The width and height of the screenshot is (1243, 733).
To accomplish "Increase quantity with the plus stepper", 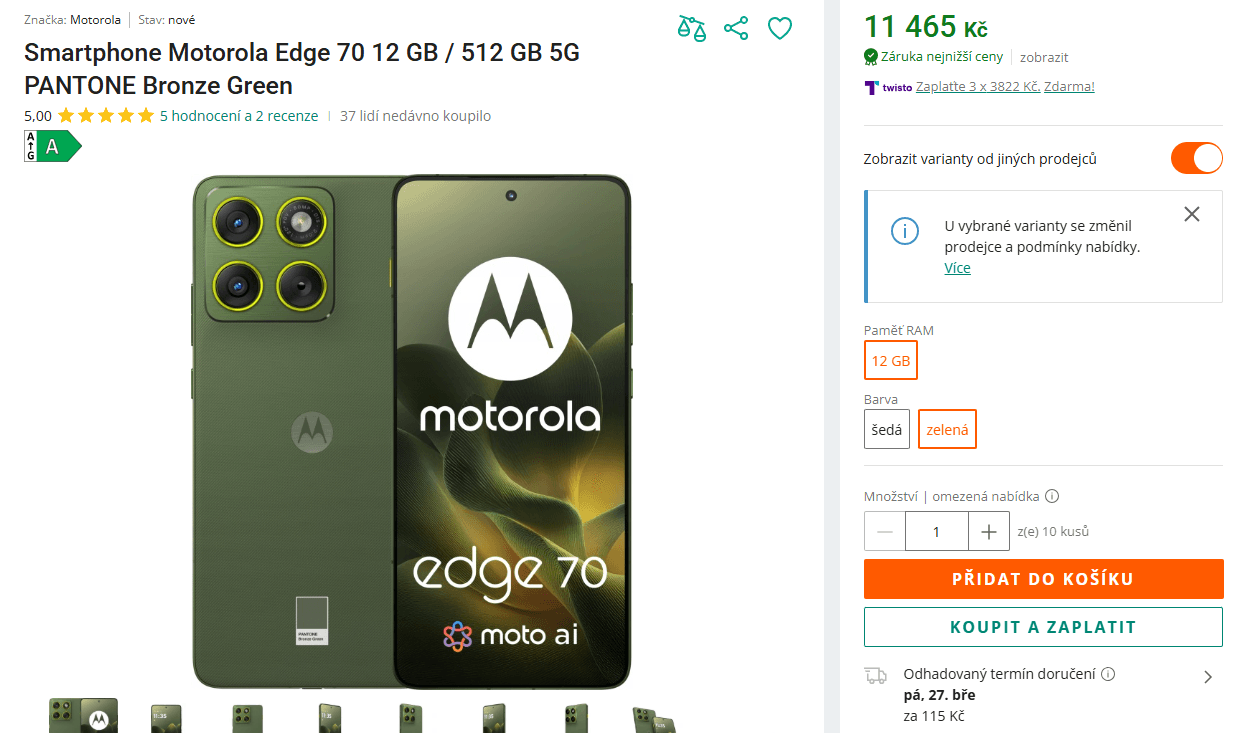I will point(989,531).
